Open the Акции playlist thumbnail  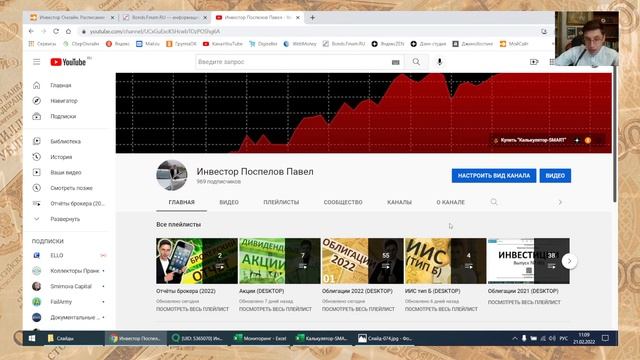point(280,261)
